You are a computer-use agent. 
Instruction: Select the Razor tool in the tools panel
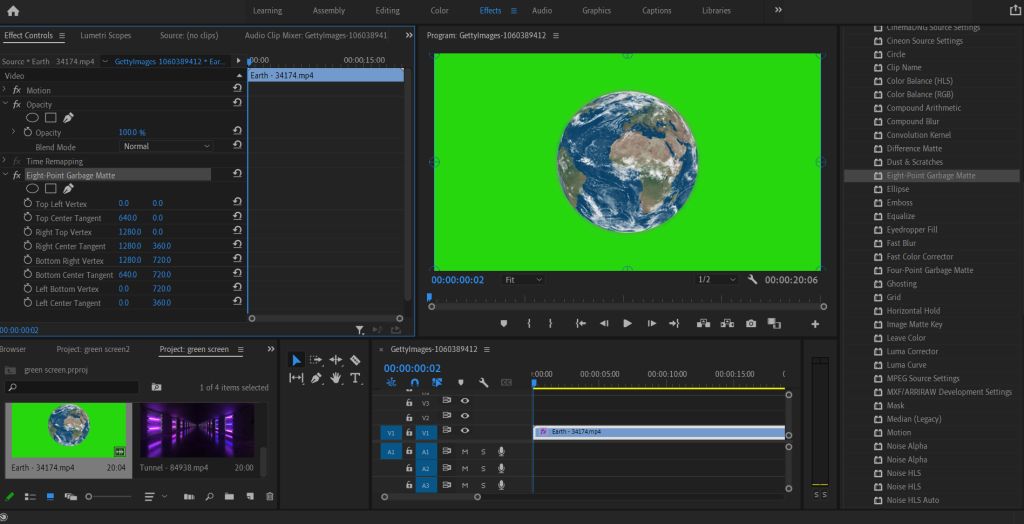click(x=355, y=360)
